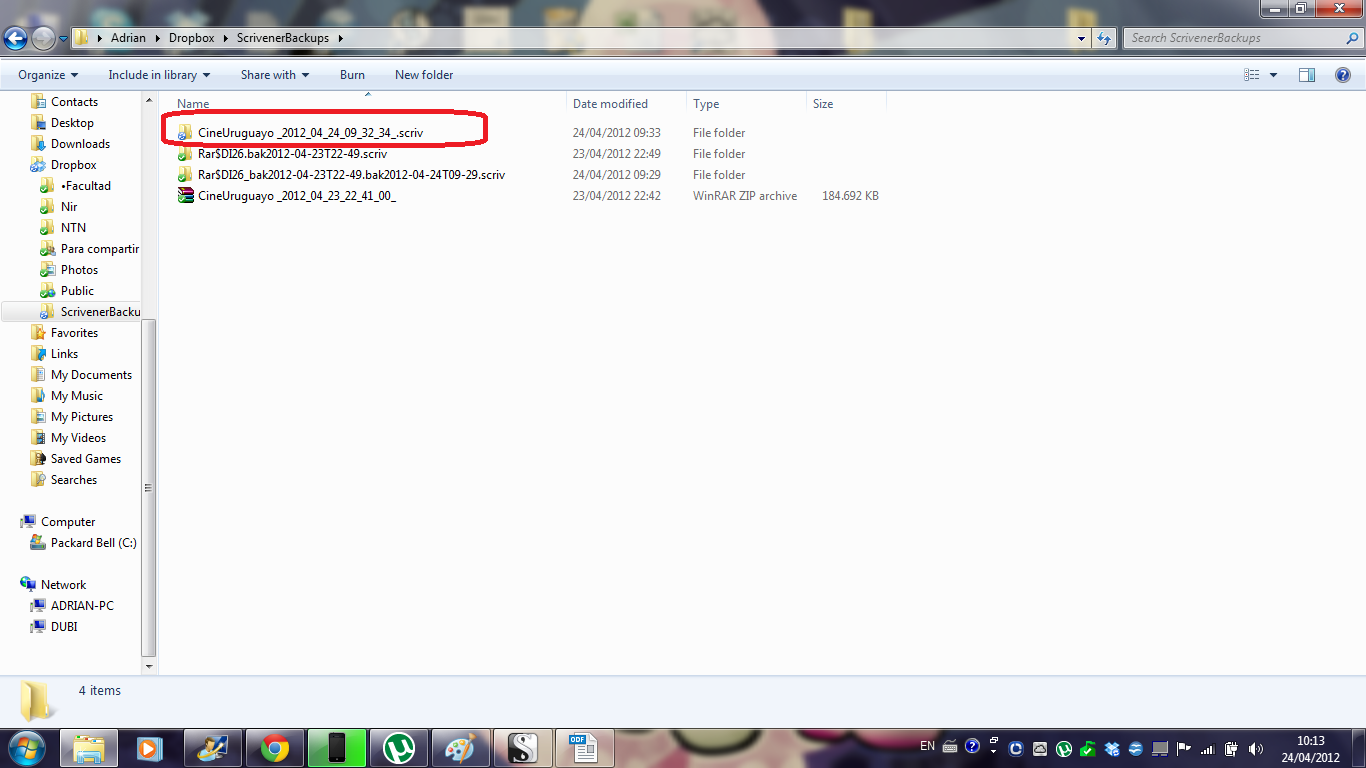Switch to the green phone app on the taskbar
Viewport: 1366px width, 768px height.
tap(336, 748)
